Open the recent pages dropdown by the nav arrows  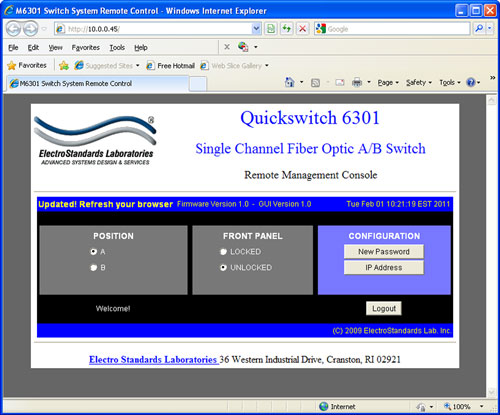(x=44, y=29)
